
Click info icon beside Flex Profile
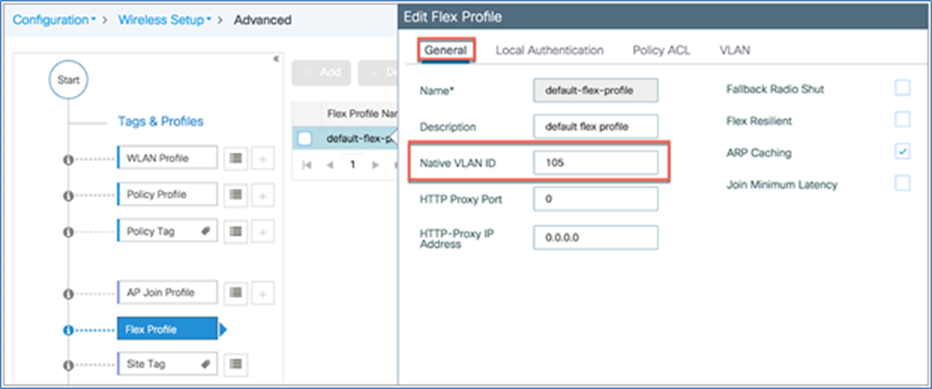point(68,330)
